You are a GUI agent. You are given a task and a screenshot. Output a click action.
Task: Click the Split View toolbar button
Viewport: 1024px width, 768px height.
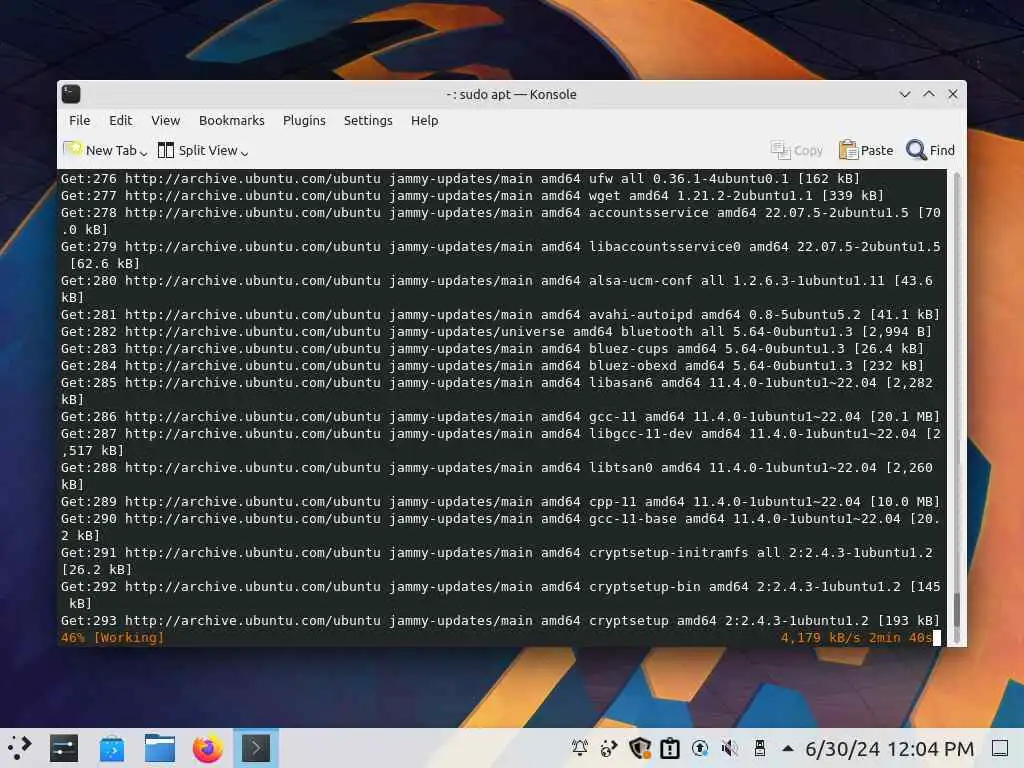point(197,150)
